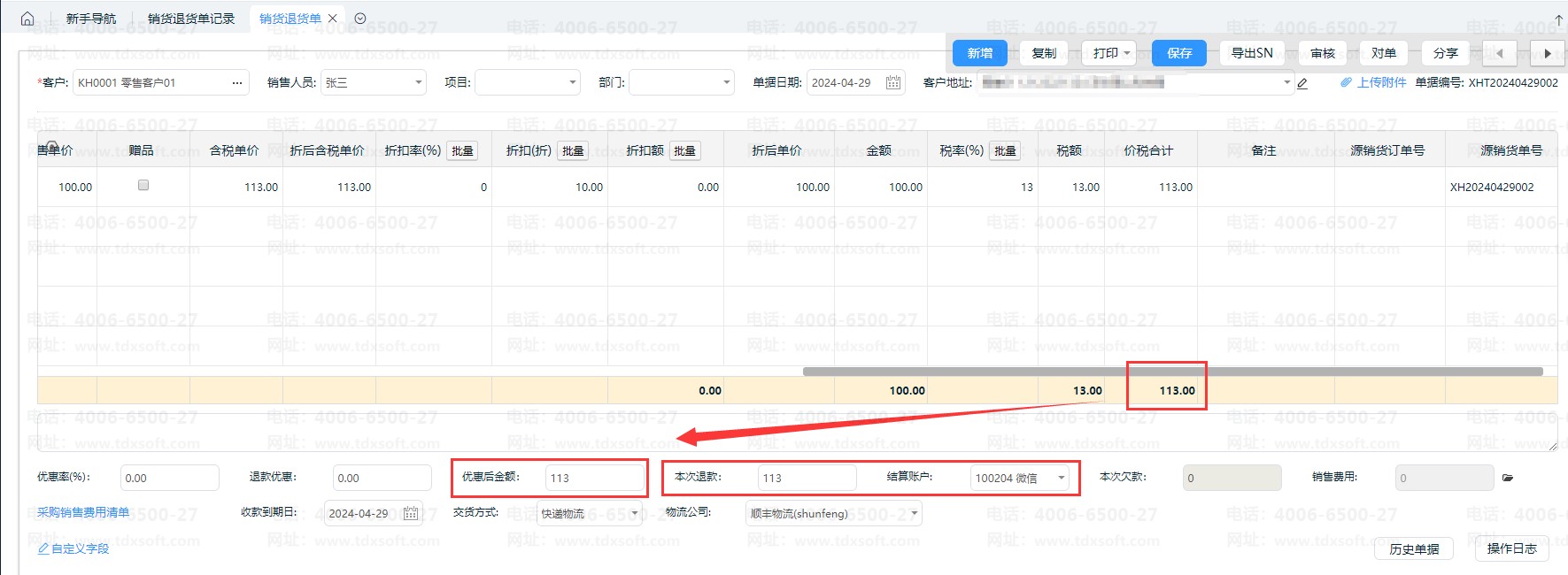Viewport: 1568px width, 575px height.
Task: Go to previous record with left arrow
Action: point(1499,53)
